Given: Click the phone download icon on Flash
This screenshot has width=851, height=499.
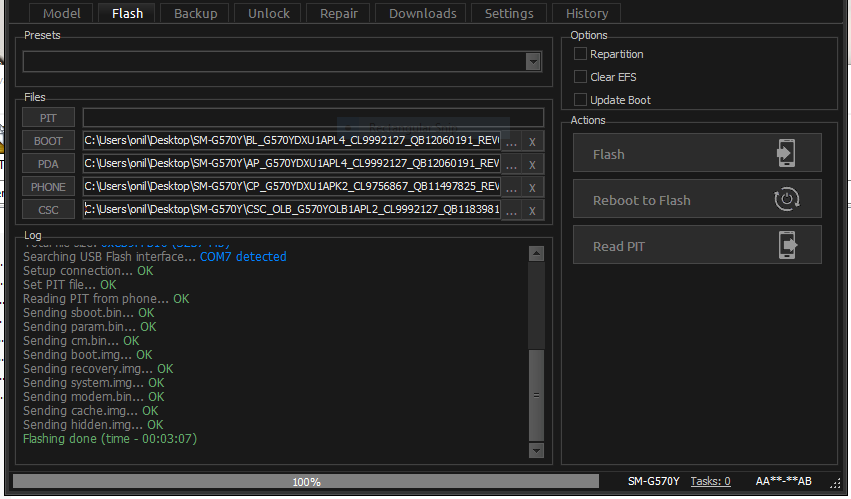Looking at the screenshot, I should pos(786,153).
